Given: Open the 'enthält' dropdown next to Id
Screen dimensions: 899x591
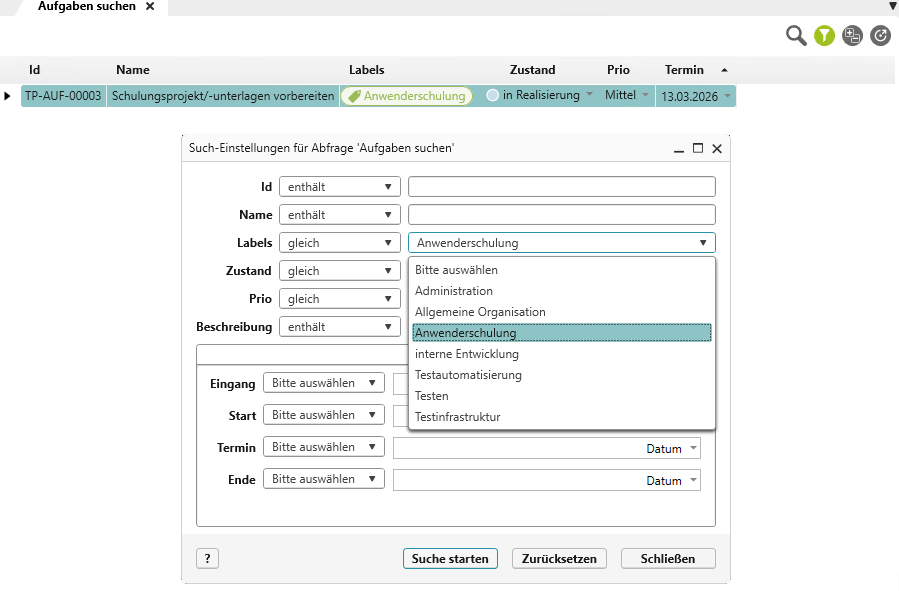Looking at the screenshot, I should click(x=339, y=186).
